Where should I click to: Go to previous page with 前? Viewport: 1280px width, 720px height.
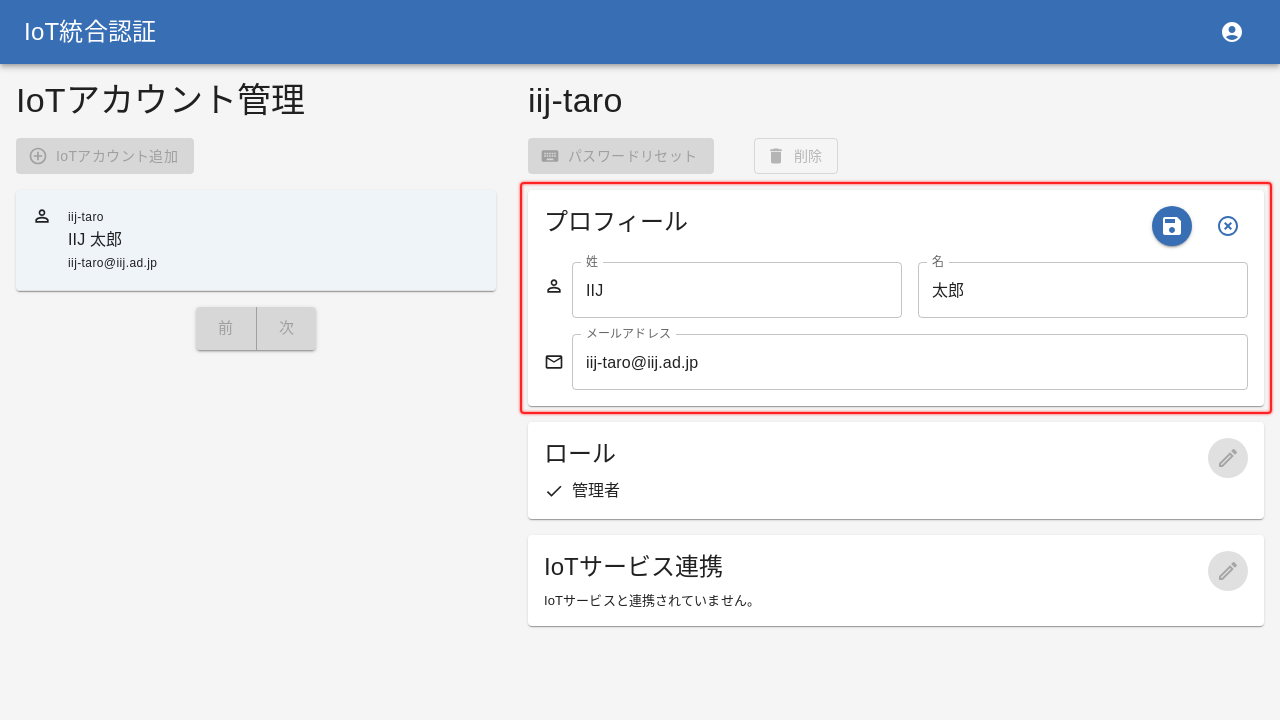click(x=226, y=328)
